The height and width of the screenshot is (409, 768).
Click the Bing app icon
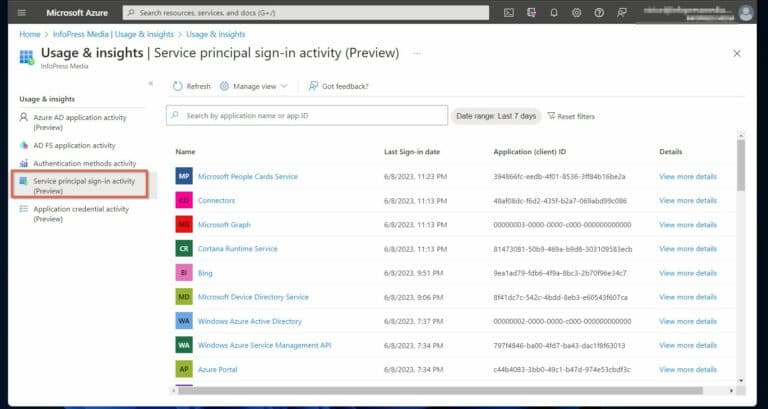[184, 273]
